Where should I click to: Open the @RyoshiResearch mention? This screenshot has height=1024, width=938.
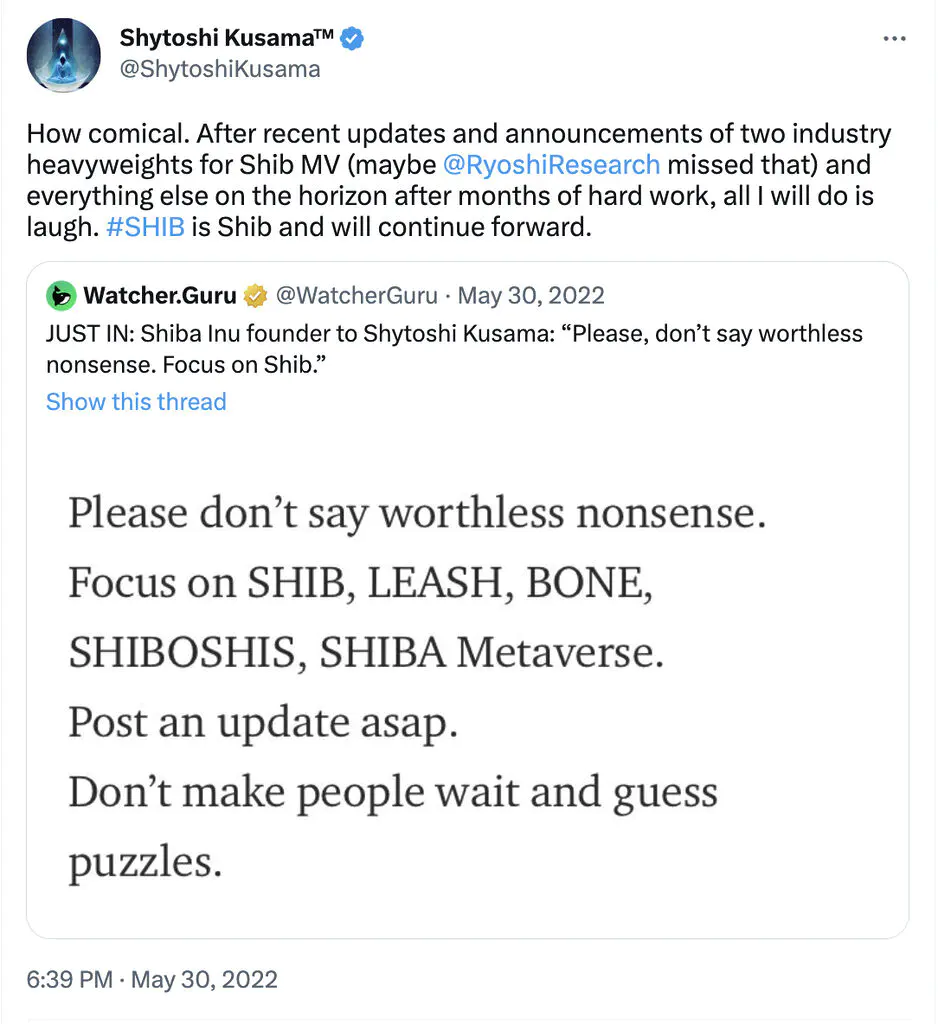click(x=551, y=165)
